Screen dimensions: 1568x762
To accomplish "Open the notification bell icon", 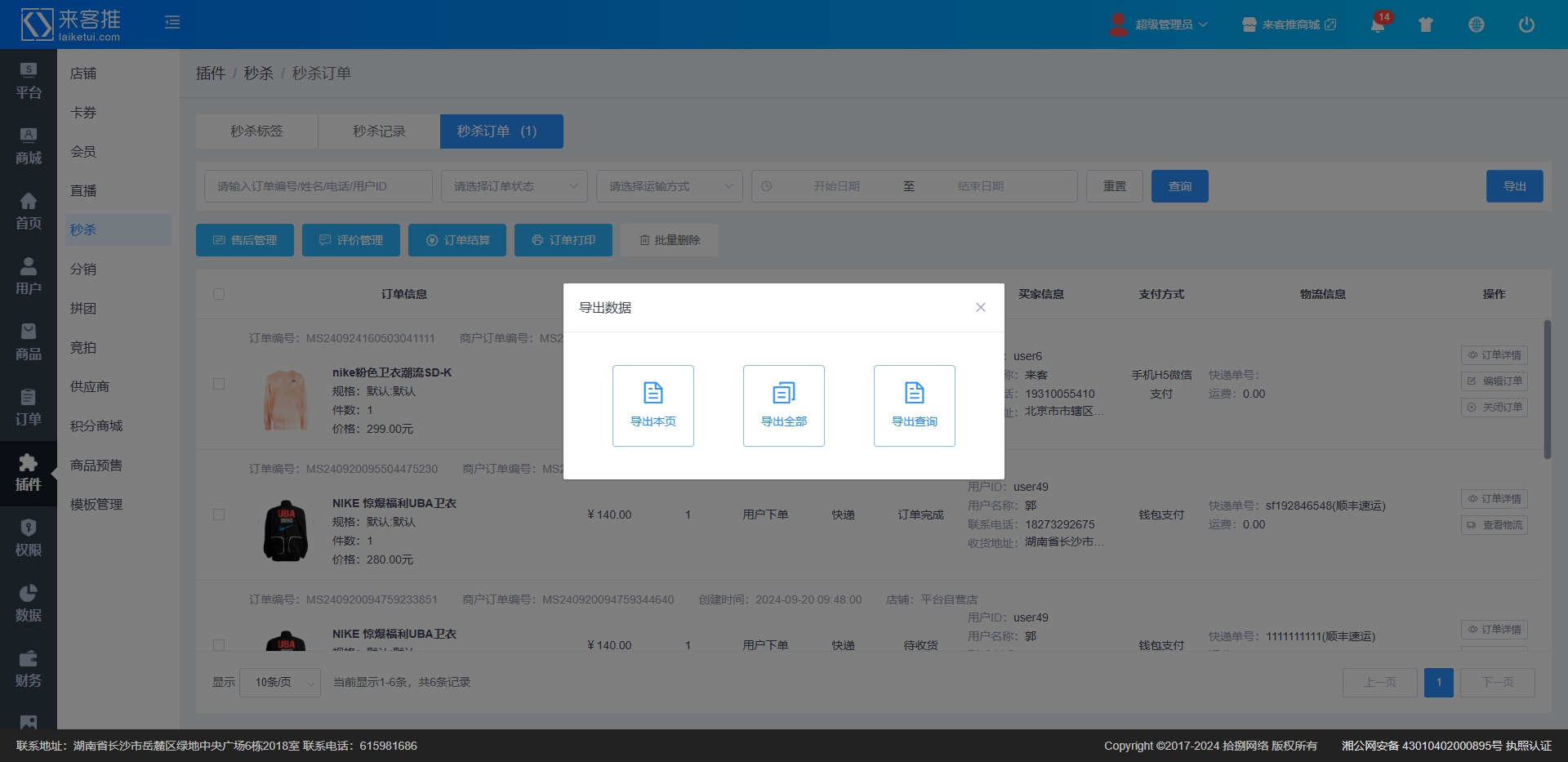I will tap(1378, 25).
